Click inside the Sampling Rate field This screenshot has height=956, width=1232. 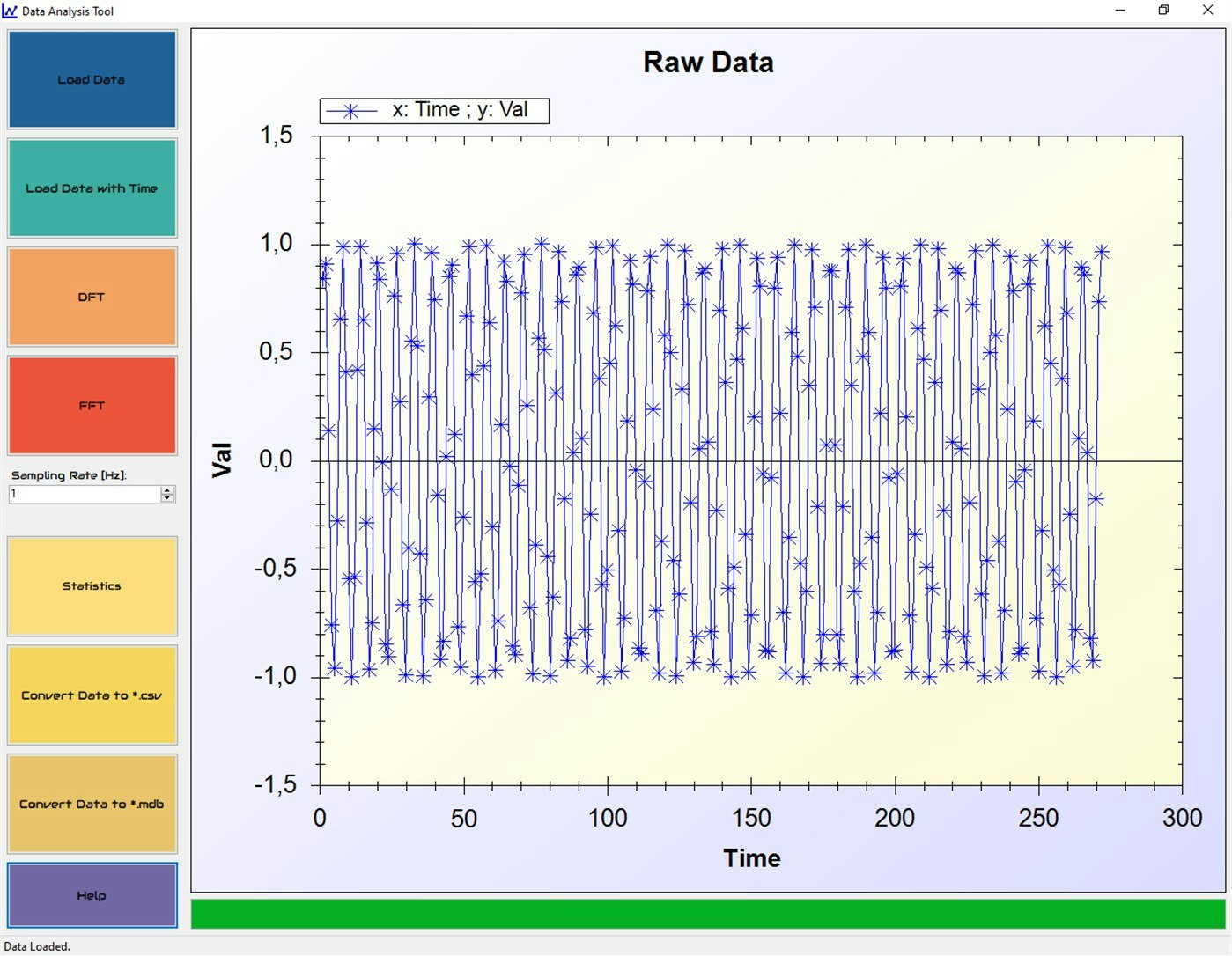79,494
